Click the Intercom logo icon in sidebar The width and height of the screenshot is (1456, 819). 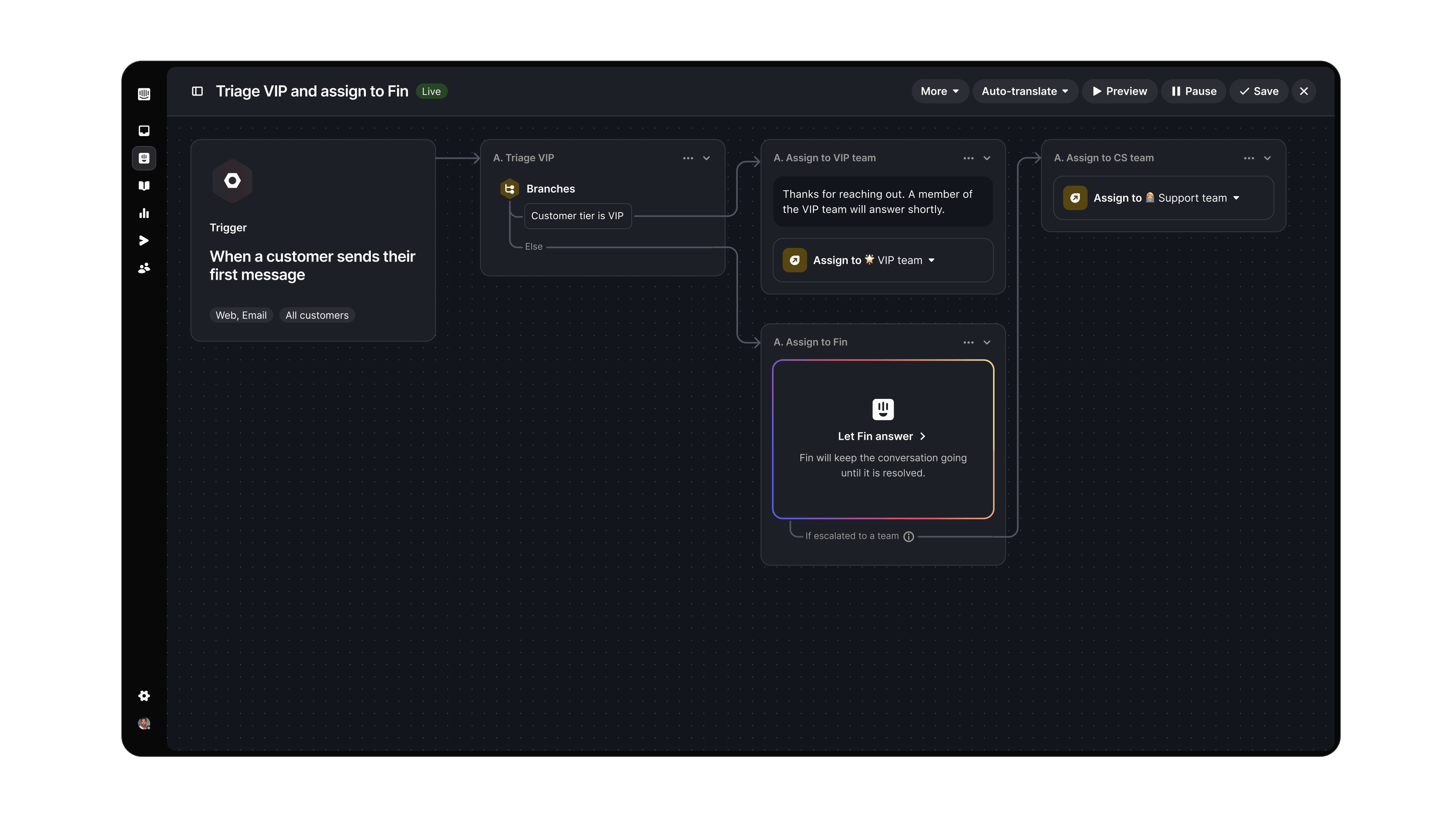coord(144,94)
